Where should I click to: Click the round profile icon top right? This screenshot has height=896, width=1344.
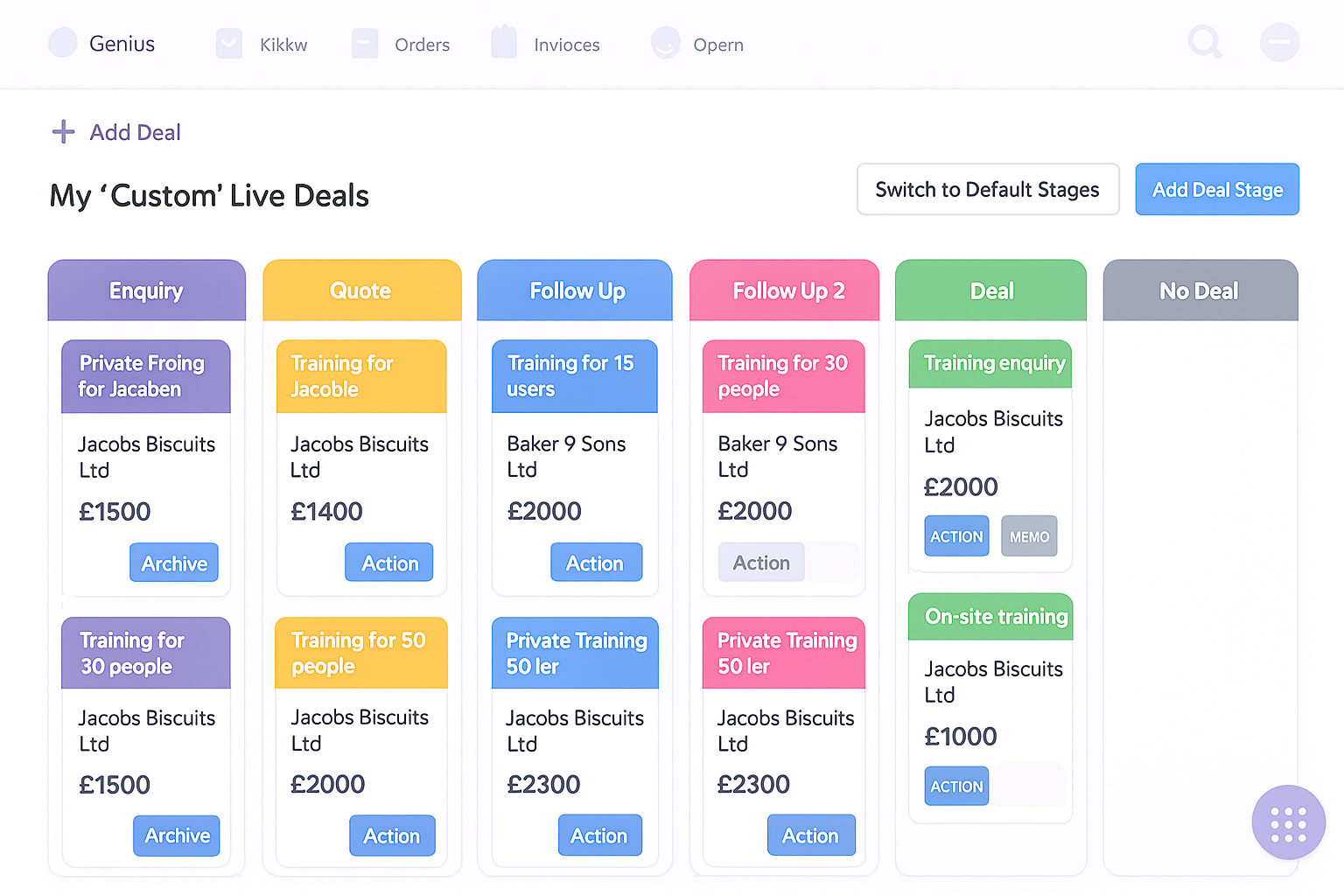tap(1279, 42)
